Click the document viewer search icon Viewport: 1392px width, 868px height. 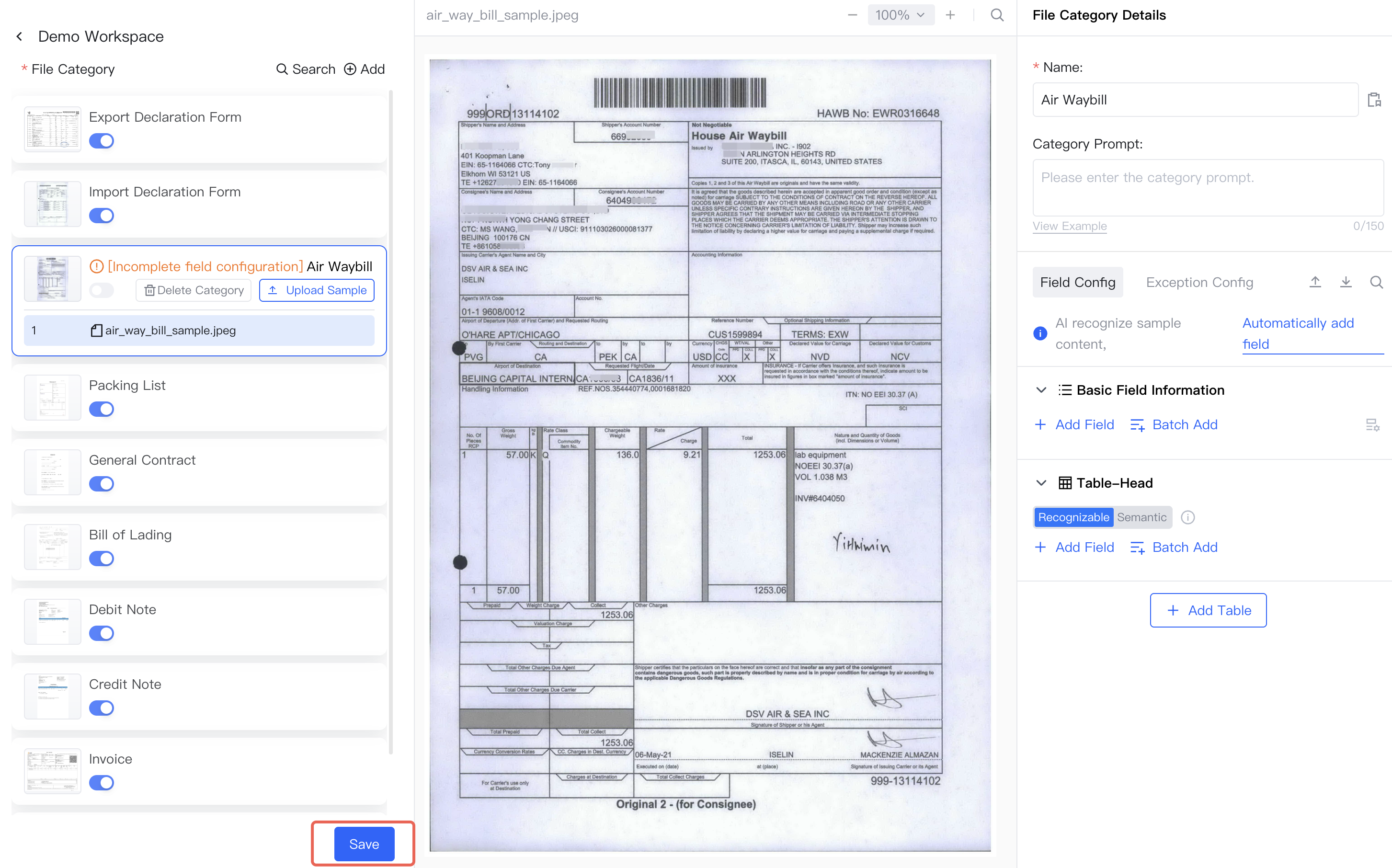997,15
